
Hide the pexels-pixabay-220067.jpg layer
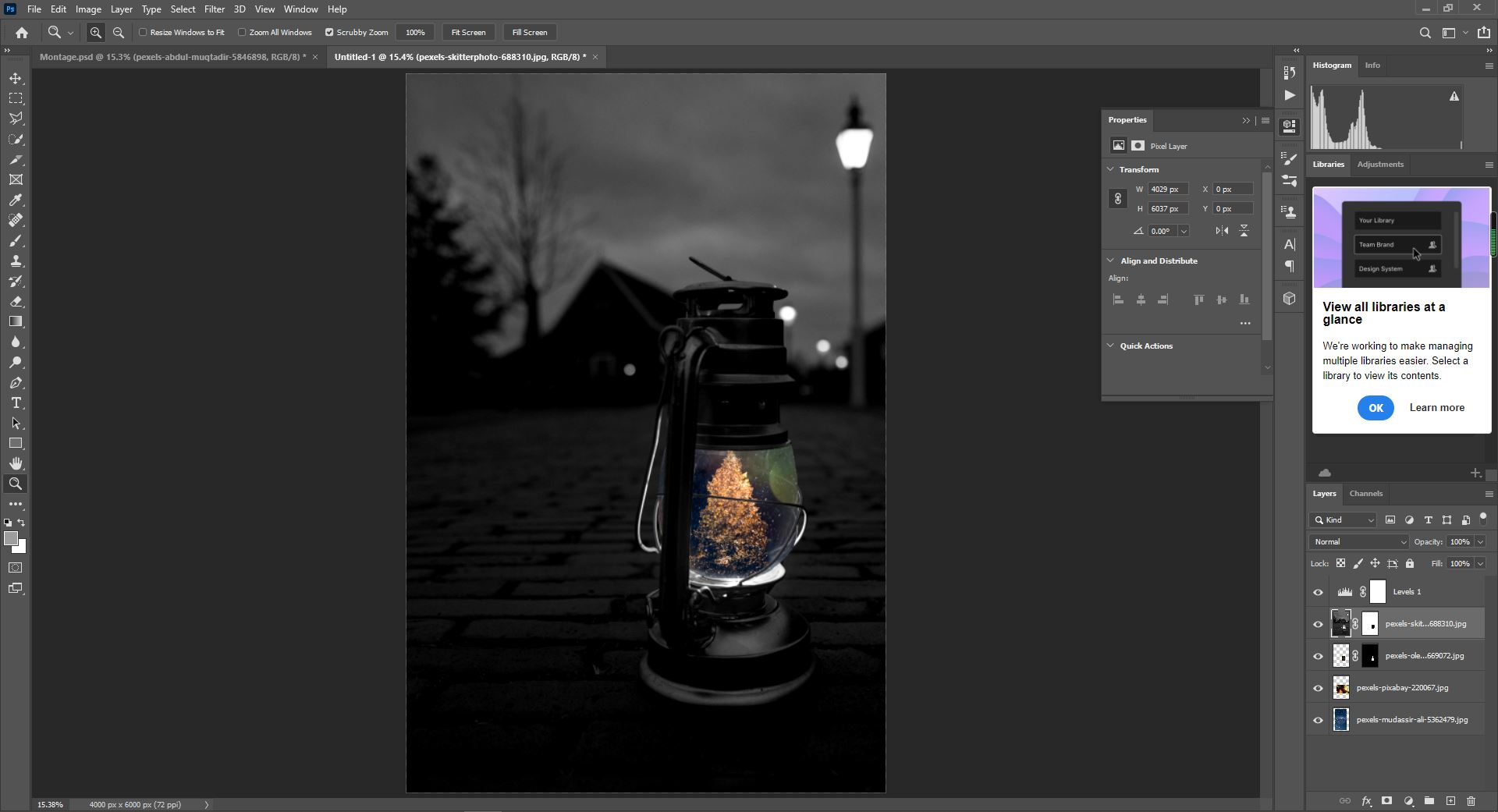tap(1319, 688)
